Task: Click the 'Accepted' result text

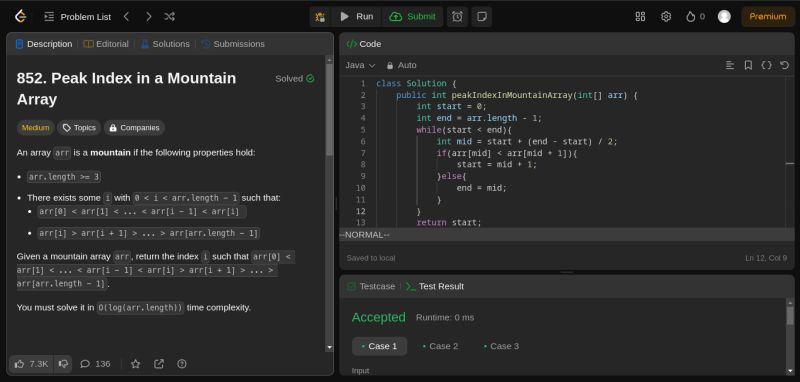Action: (x=379, y=317)
